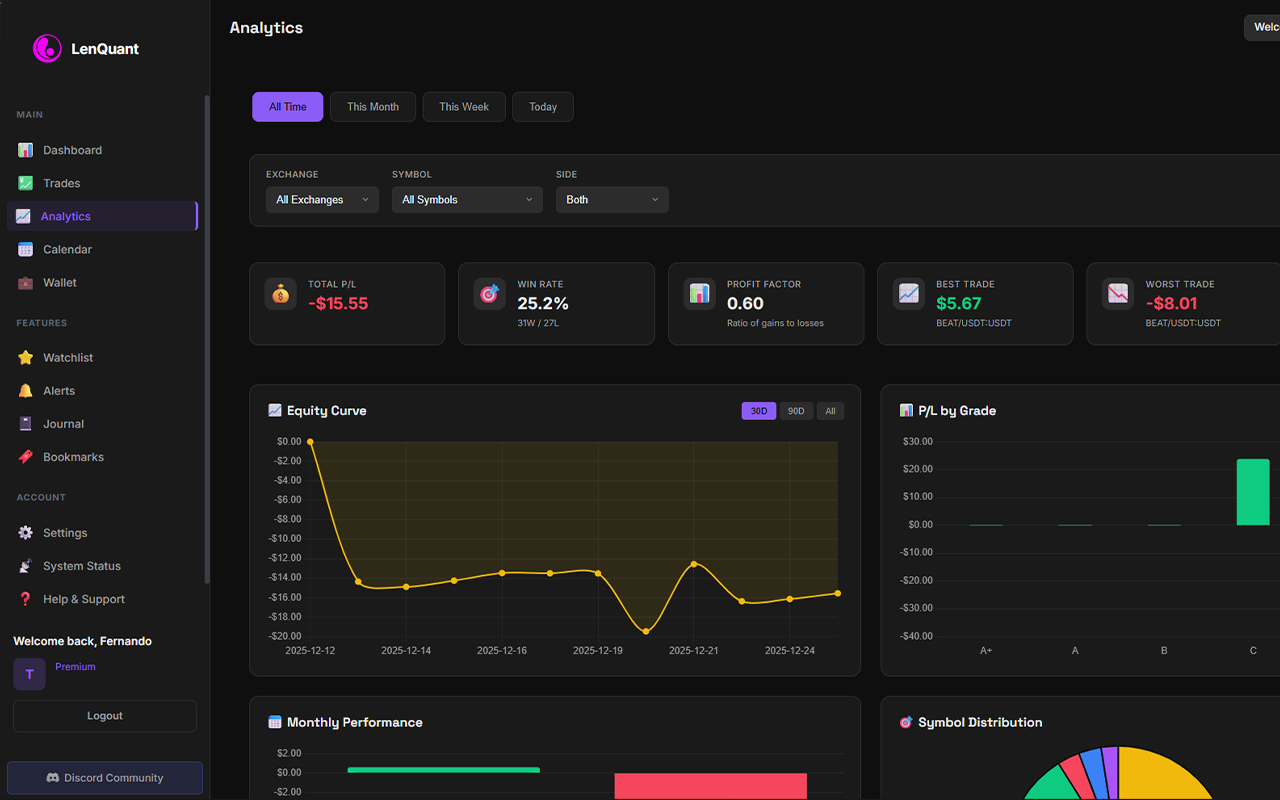
Task: Open the Trades section icon
Action: [x=24, y=183]
